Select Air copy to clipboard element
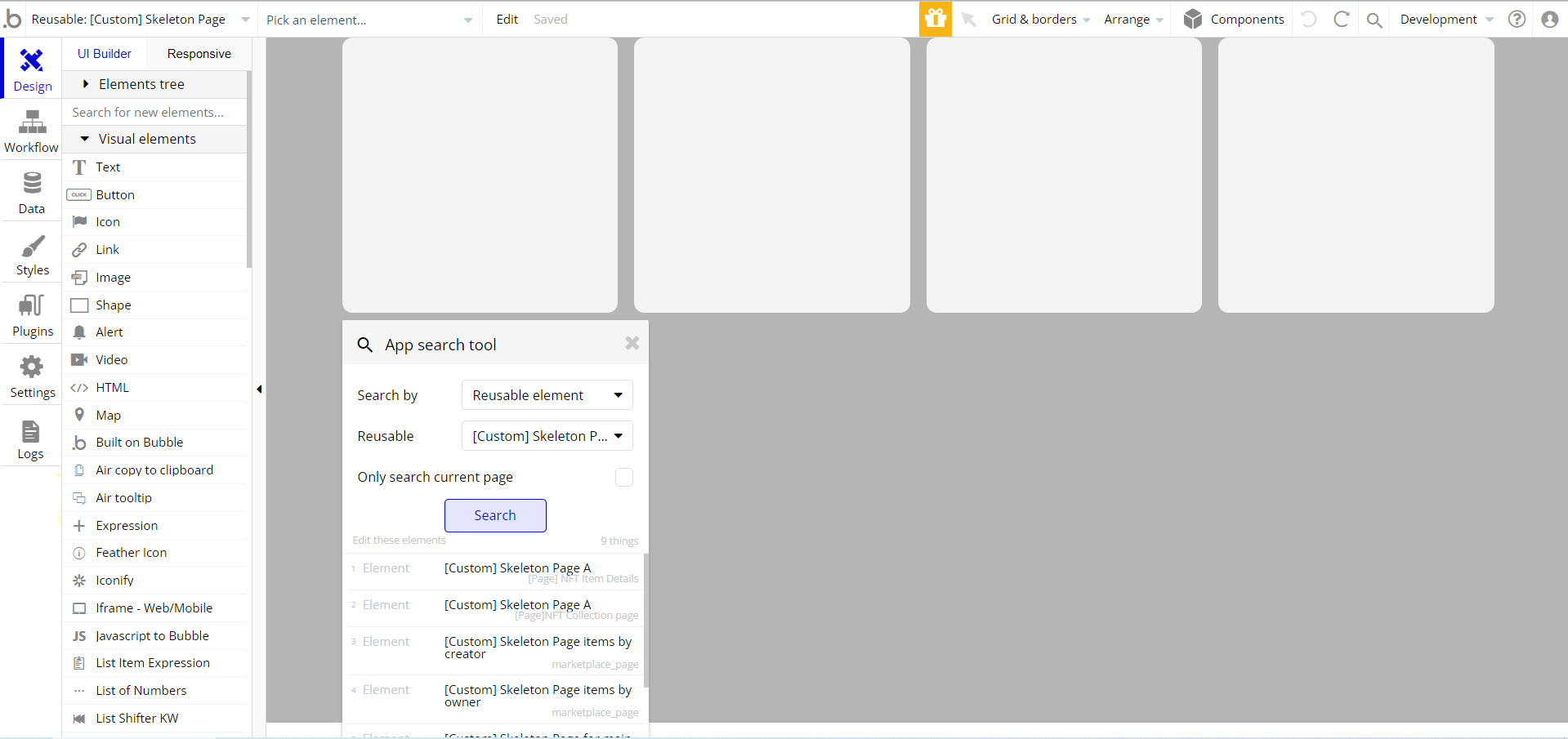Image resolution: width=1568 pixels, height=739 pixels. click(154, 470)
